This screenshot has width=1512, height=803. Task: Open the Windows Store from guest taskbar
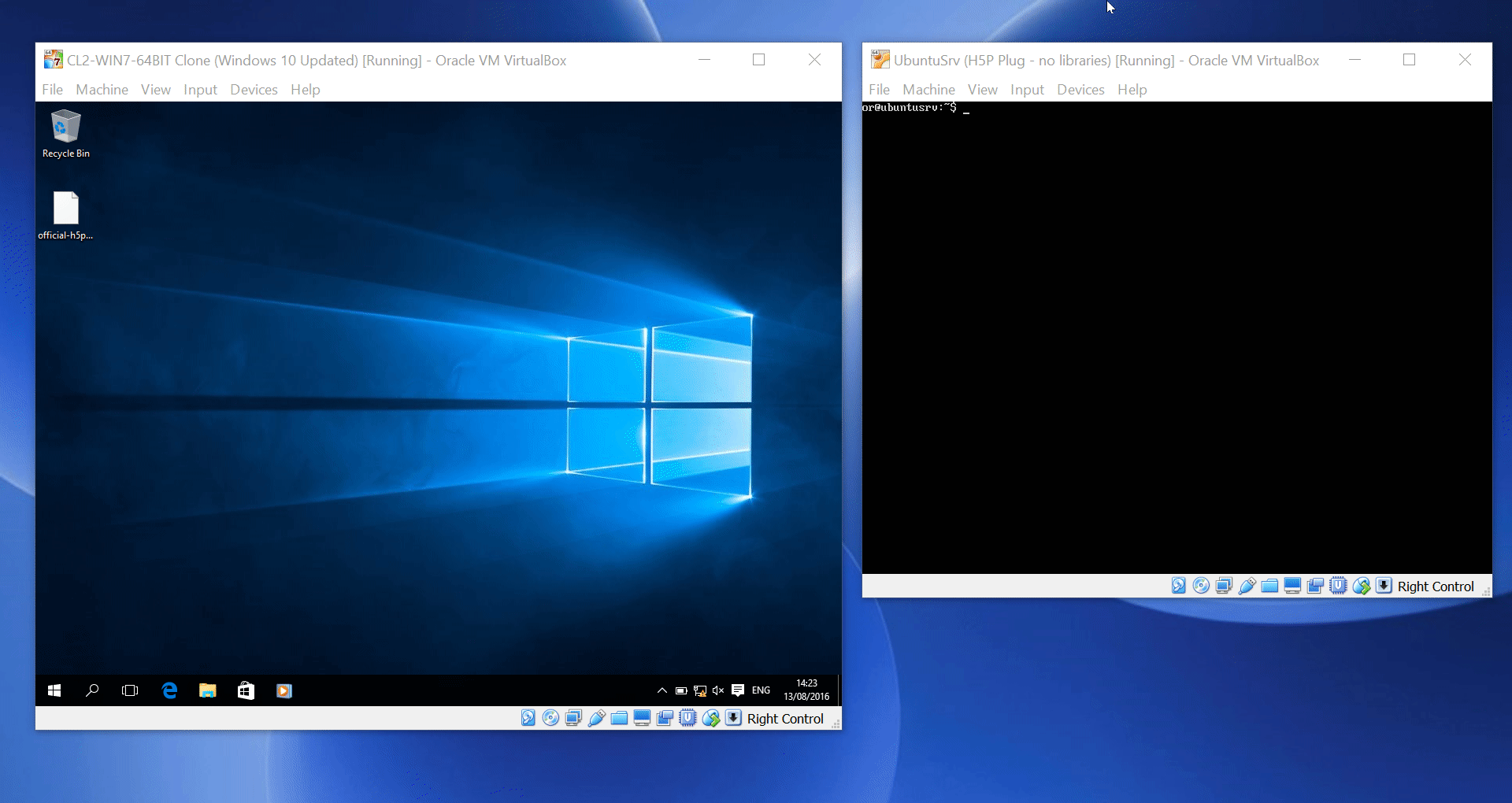pyautogui.click(x=246, y=690)
